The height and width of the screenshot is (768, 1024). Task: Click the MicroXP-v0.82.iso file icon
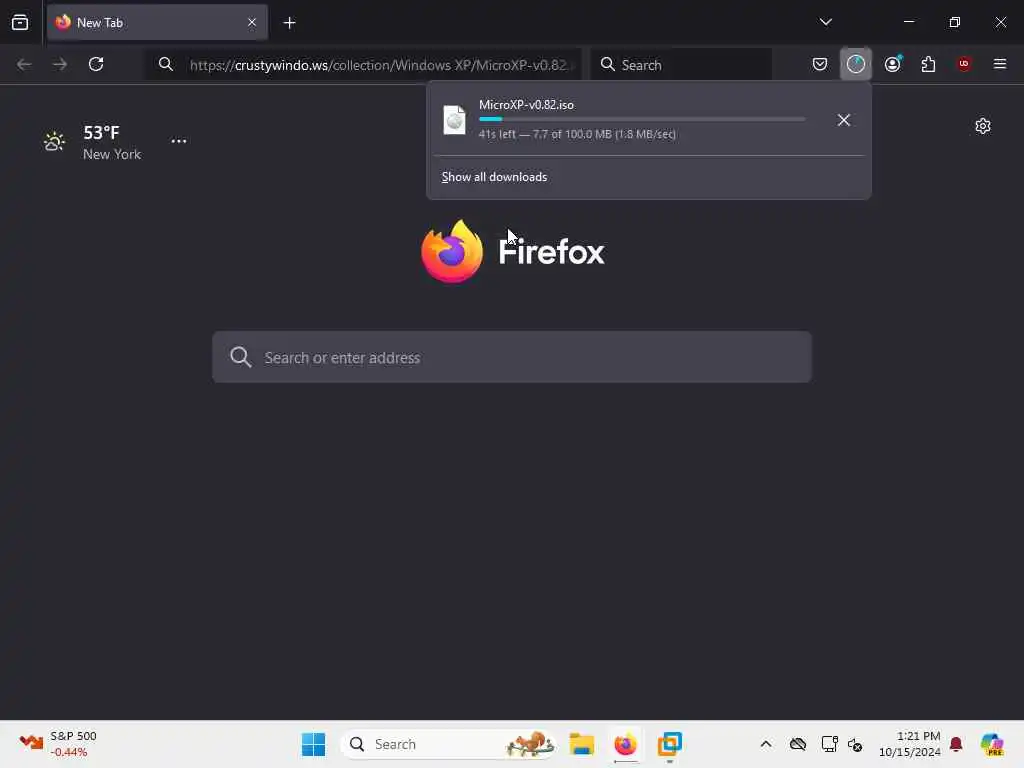coord(455,120)
